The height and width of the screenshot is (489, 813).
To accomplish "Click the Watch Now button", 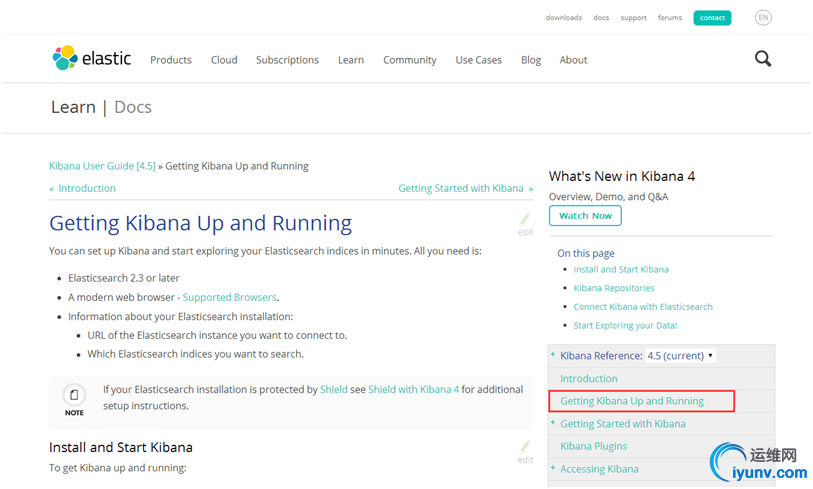I will 585,216.
